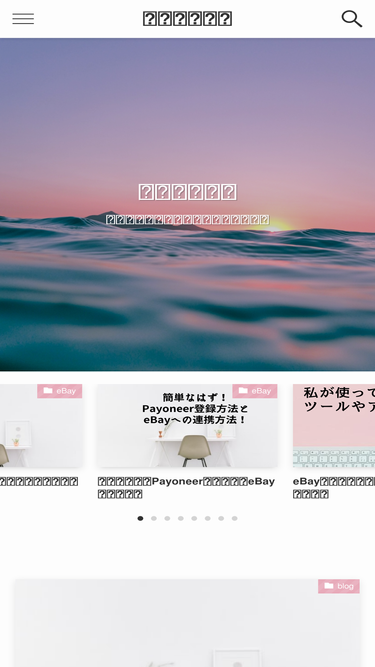The image size is (375, 667).
Task: Click eBay tag on leftmost partial card
Action: 60,391
